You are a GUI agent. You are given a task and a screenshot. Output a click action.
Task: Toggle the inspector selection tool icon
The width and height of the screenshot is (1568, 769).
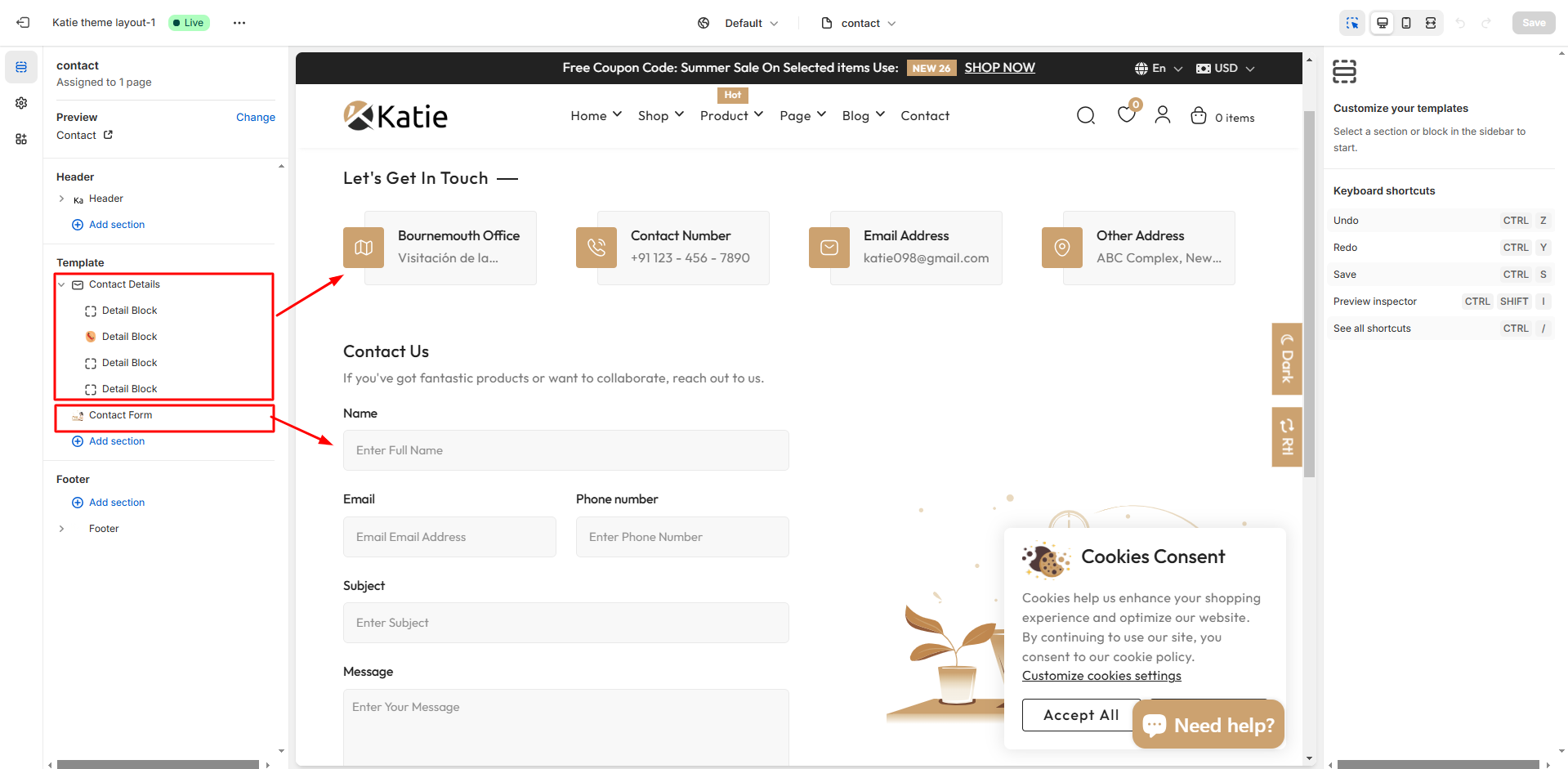click(1352, 23)
